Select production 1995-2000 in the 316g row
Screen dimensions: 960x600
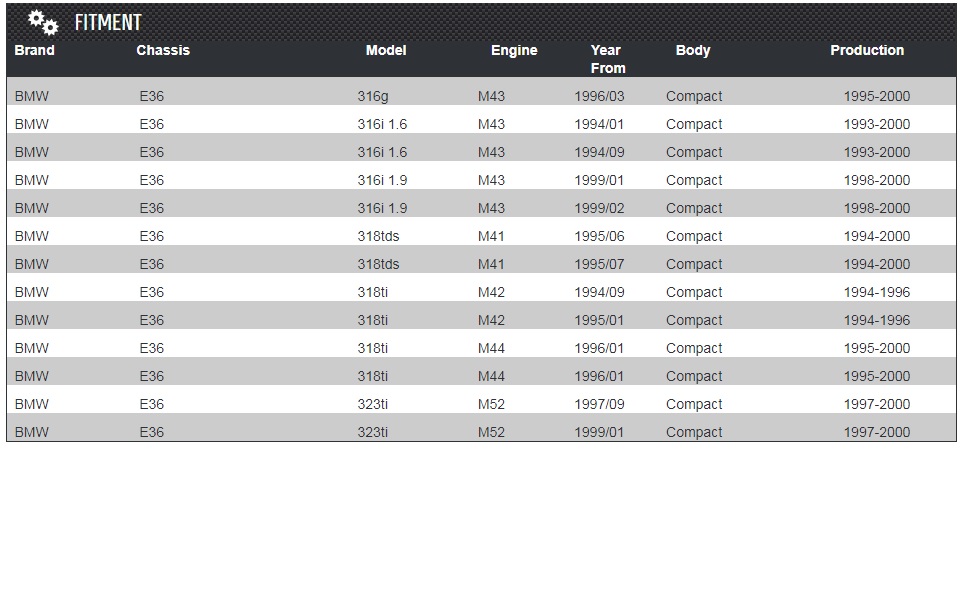coord(877,97)
